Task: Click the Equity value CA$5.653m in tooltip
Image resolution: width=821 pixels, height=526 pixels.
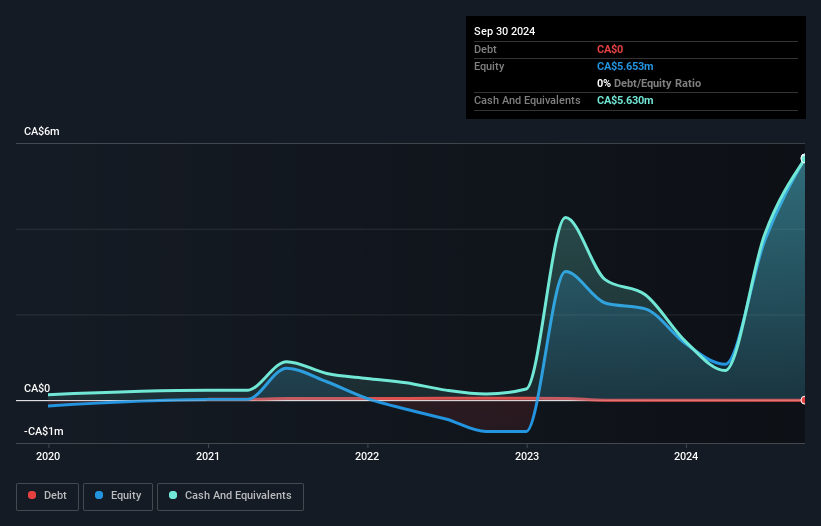Action: pyautogui.click(x=625, y=66)
